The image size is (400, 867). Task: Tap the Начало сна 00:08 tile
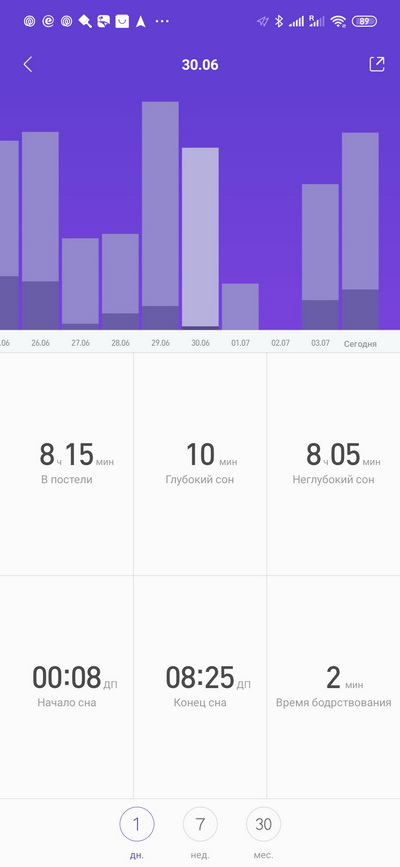pos(66,687)
